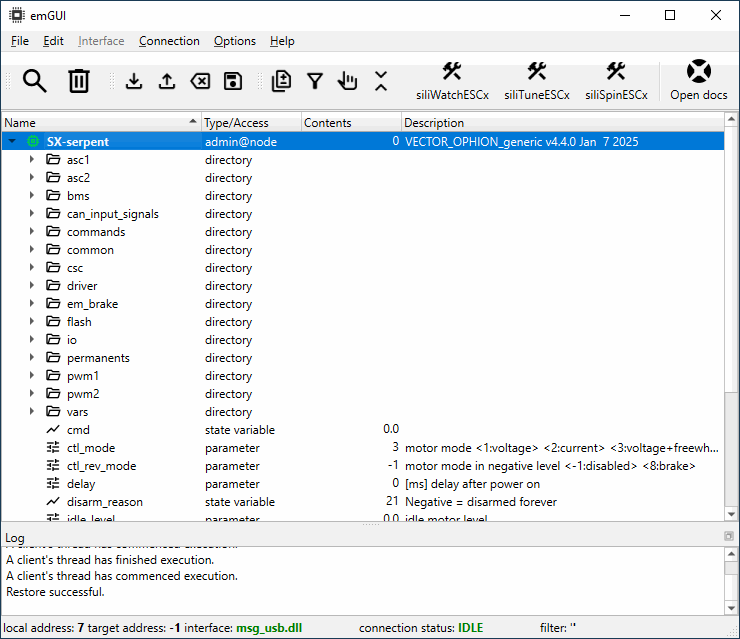Screen dimensions: 740x639
Task: Open the Help menu
Action: 282,41
